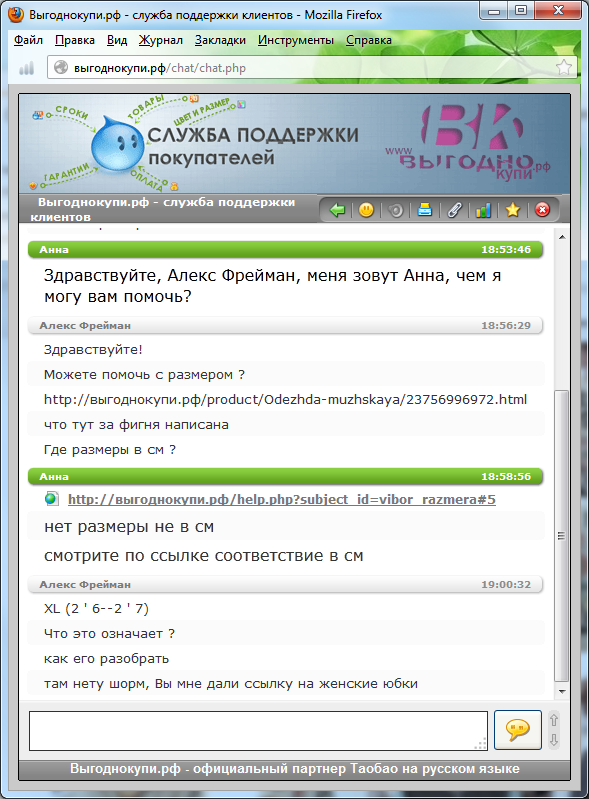Click message 'Где размеры в см ?'
The width and height of the screenshot is (589, 799).
tap(110, 450)
